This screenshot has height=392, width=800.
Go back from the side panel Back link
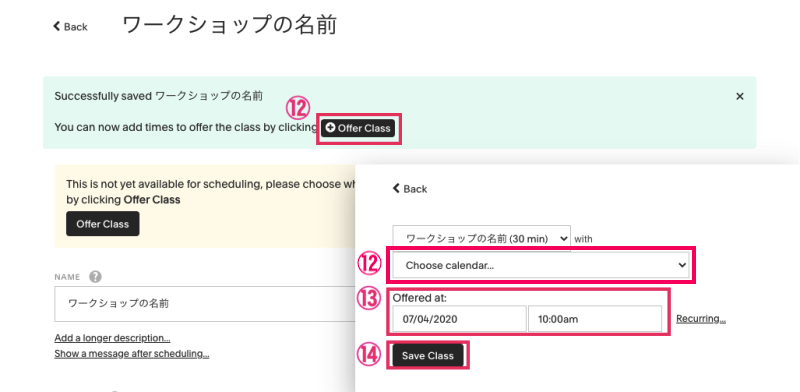[x=410, y=189]
